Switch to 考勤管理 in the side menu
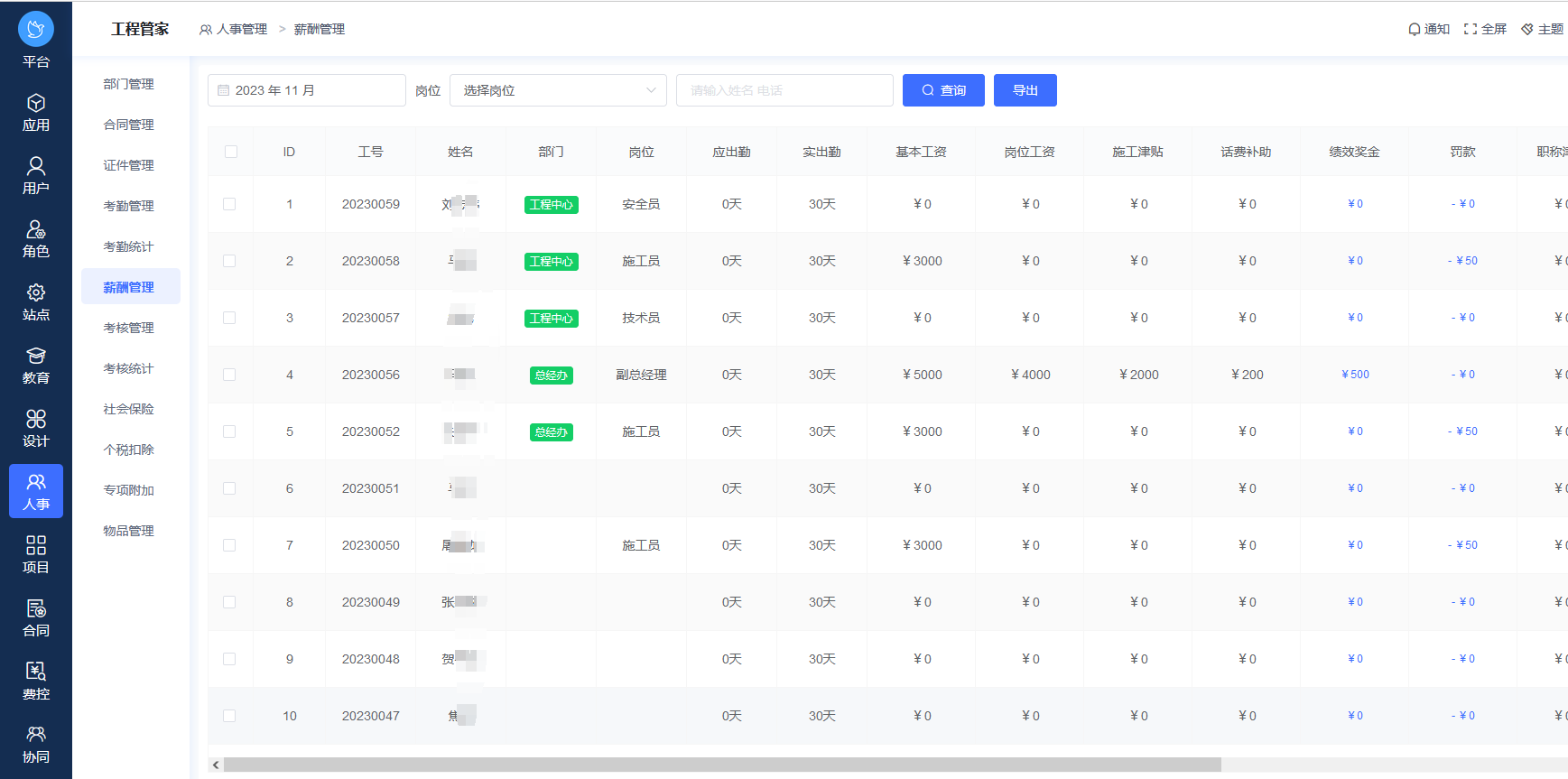1568x779 pixels. point(129,206)
